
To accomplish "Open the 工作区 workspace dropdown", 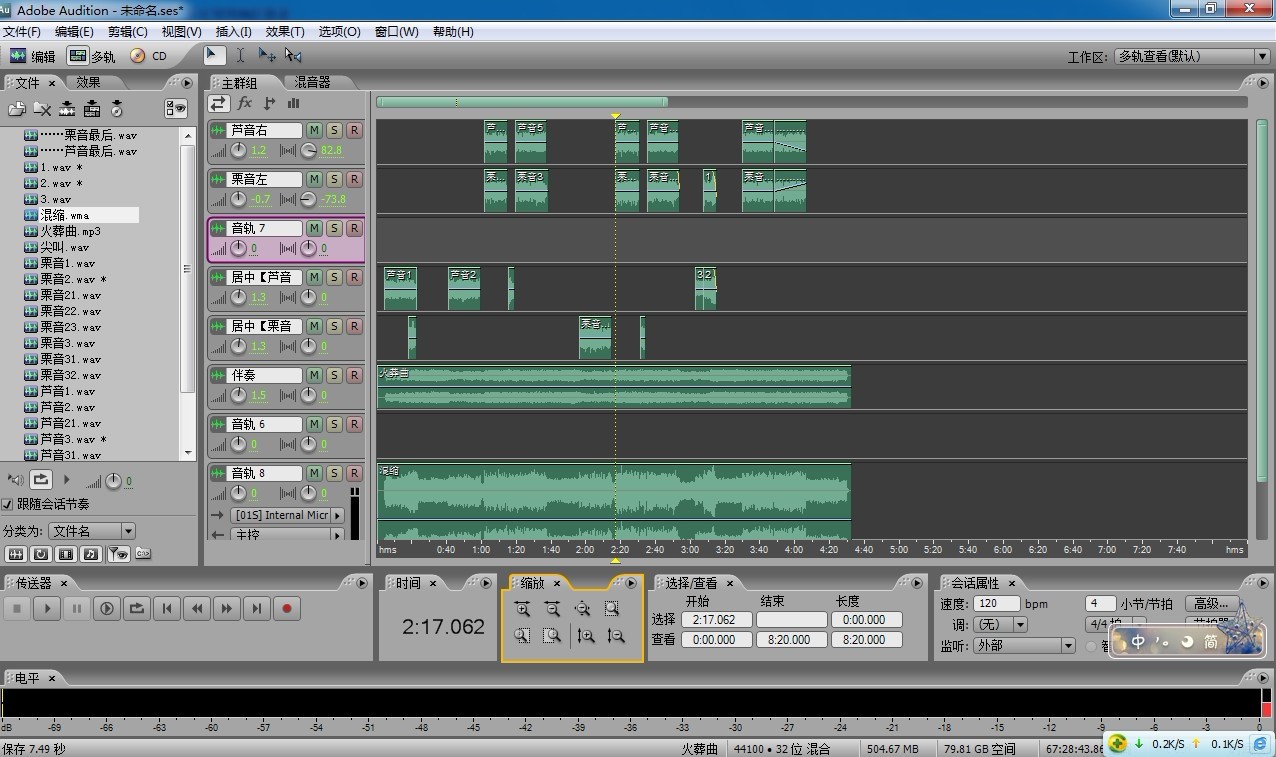I will point(1192,57).
